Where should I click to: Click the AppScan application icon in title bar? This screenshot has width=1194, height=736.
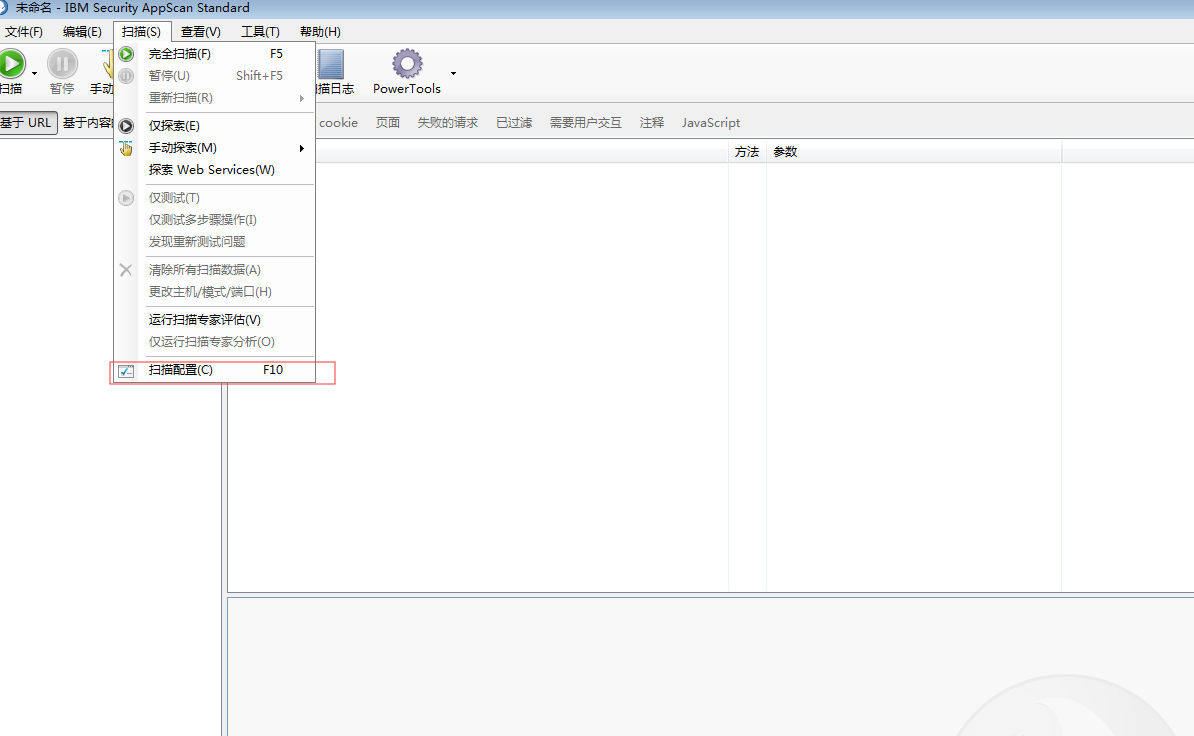(4, 8)
